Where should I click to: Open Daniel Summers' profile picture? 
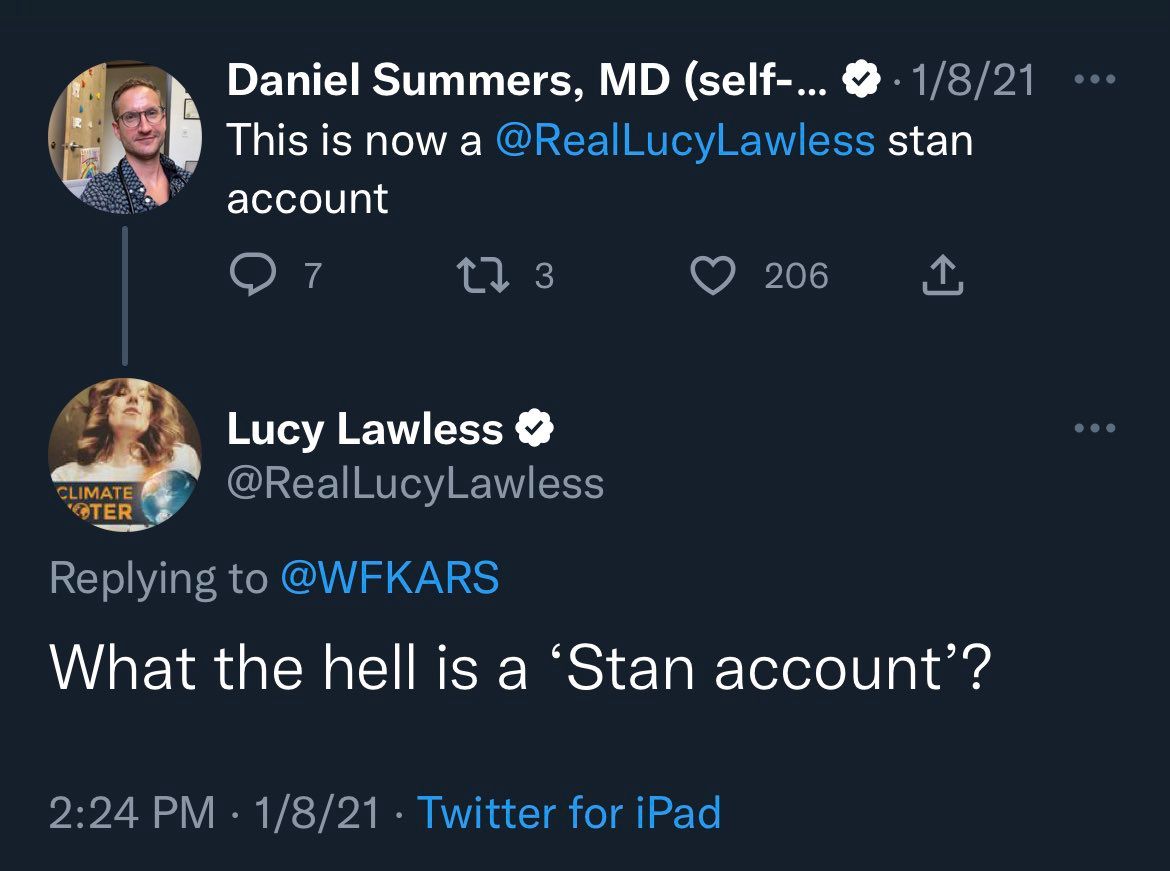(x=125, y=137)
